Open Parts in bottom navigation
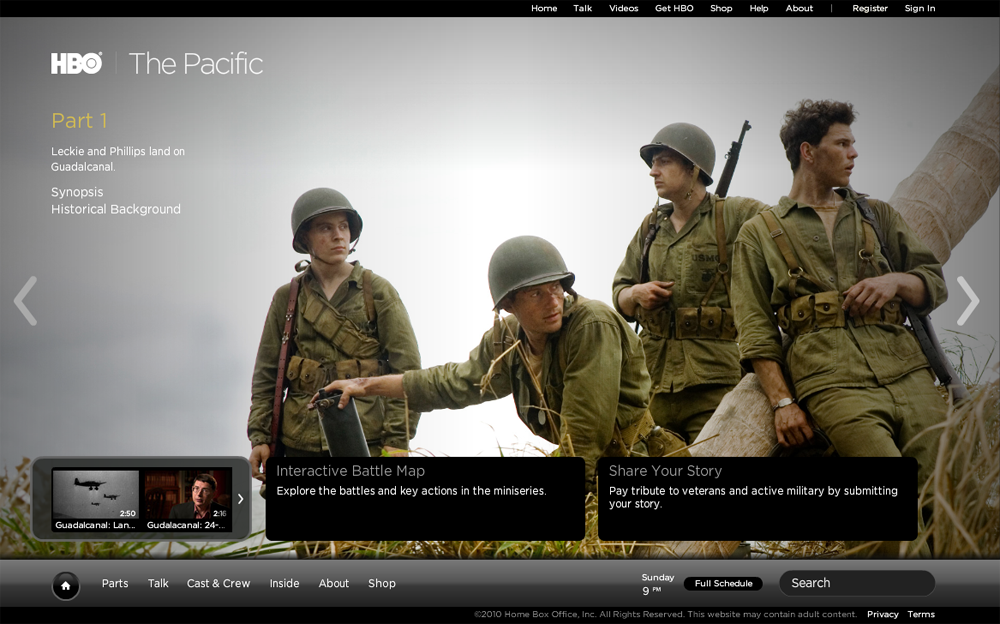Screen dimensions: 1000x624 pos(115,583)
